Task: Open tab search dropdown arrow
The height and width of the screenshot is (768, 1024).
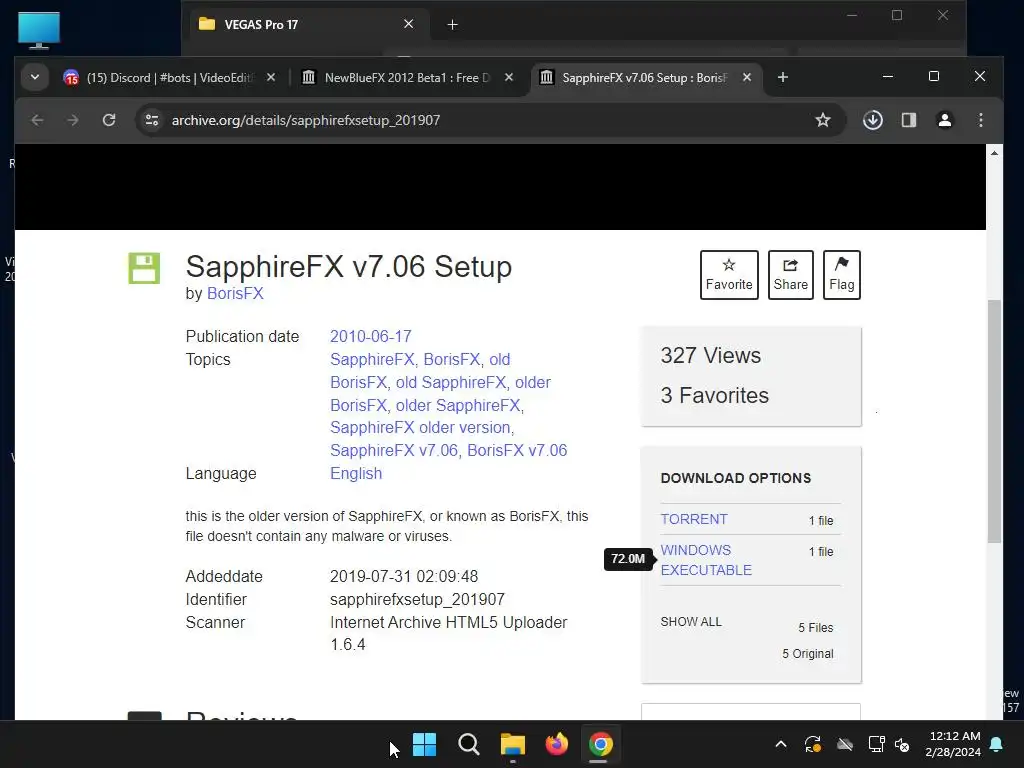Action: [x=35, y=78]
